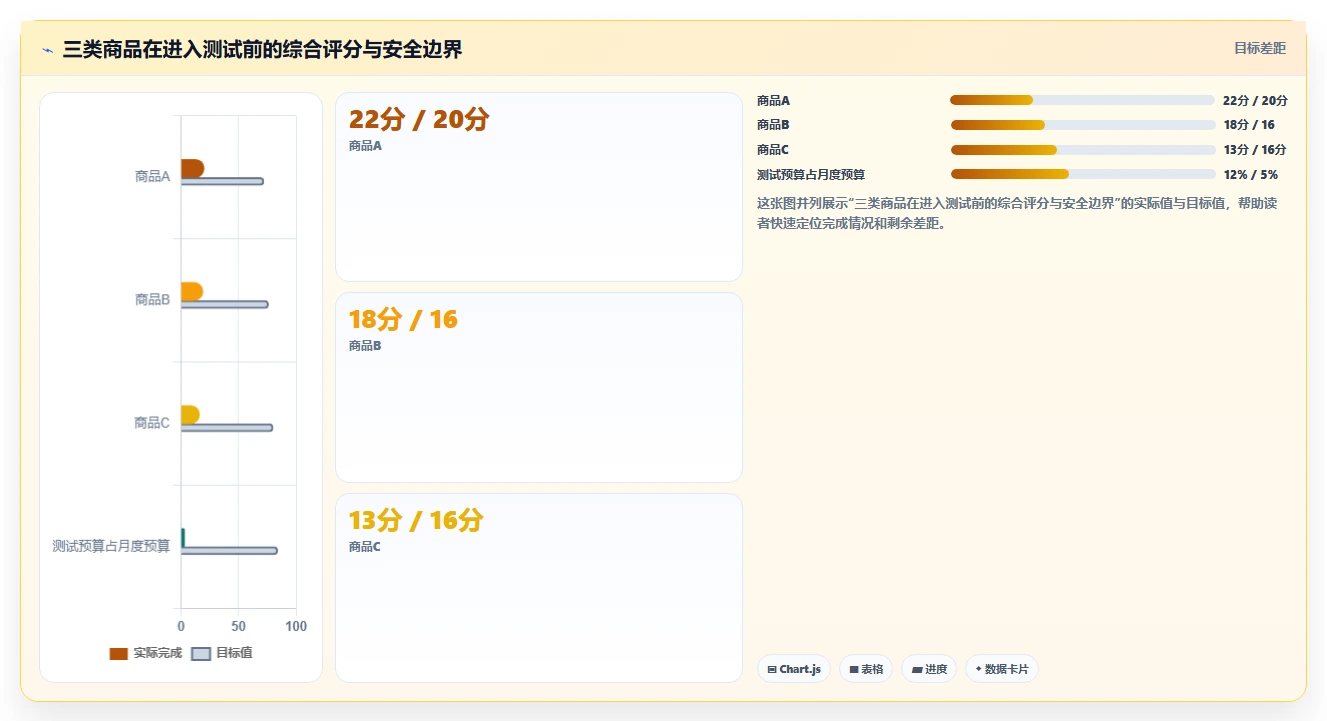Click the 商品C progress bar

pos(1082,150)
